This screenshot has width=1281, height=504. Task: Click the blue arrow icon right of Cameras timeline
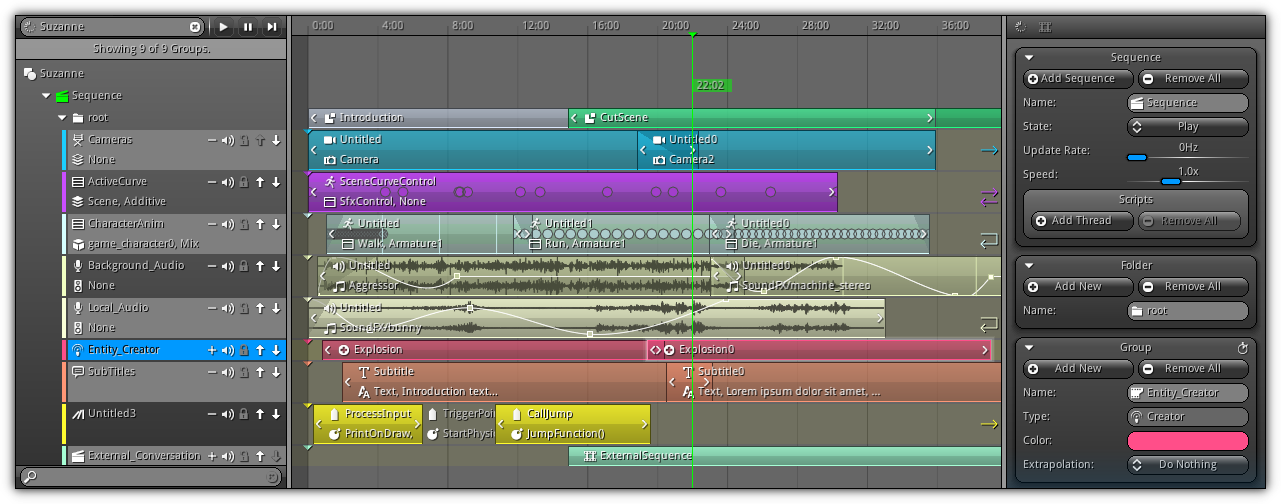pos(989,151)
